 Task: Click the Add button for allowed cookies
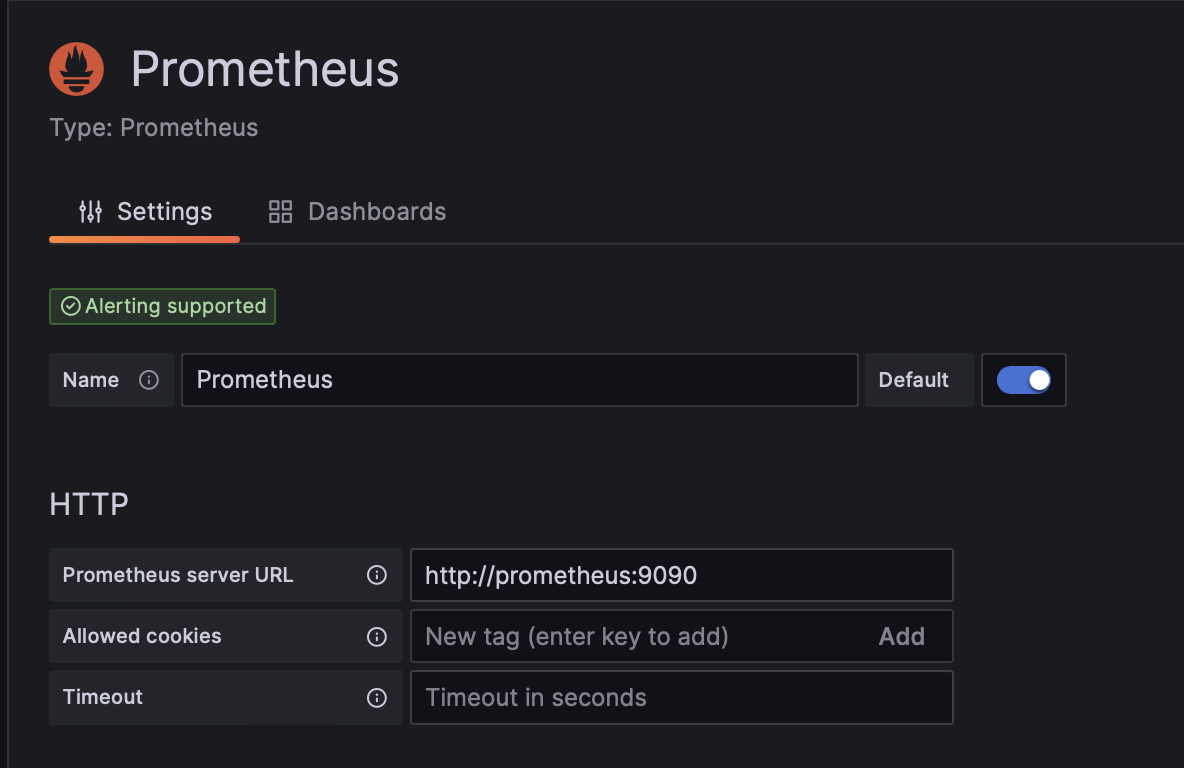[901, 636]
